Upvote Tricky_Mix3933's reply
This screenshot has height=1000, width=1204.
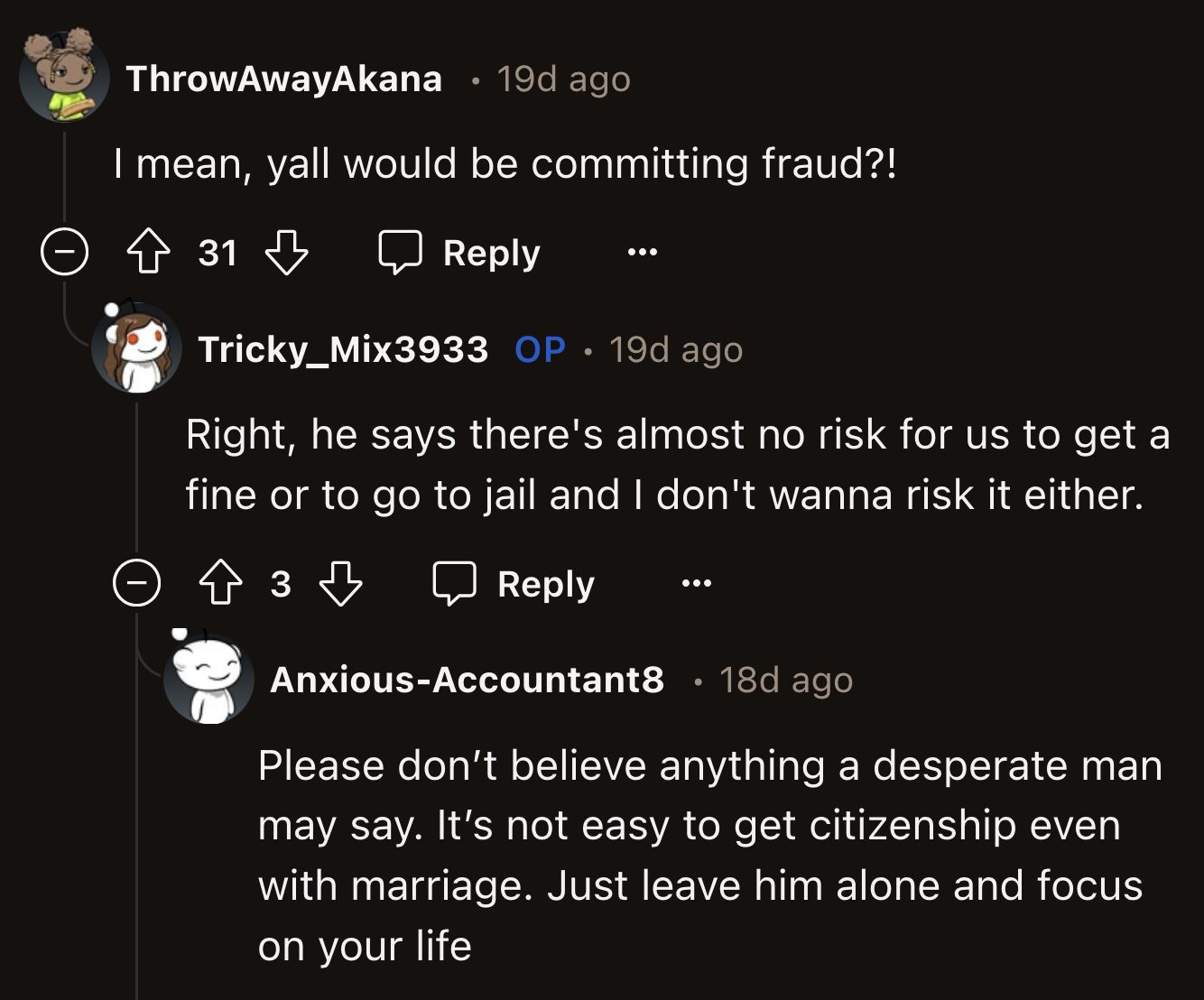[x=223, y=583]
